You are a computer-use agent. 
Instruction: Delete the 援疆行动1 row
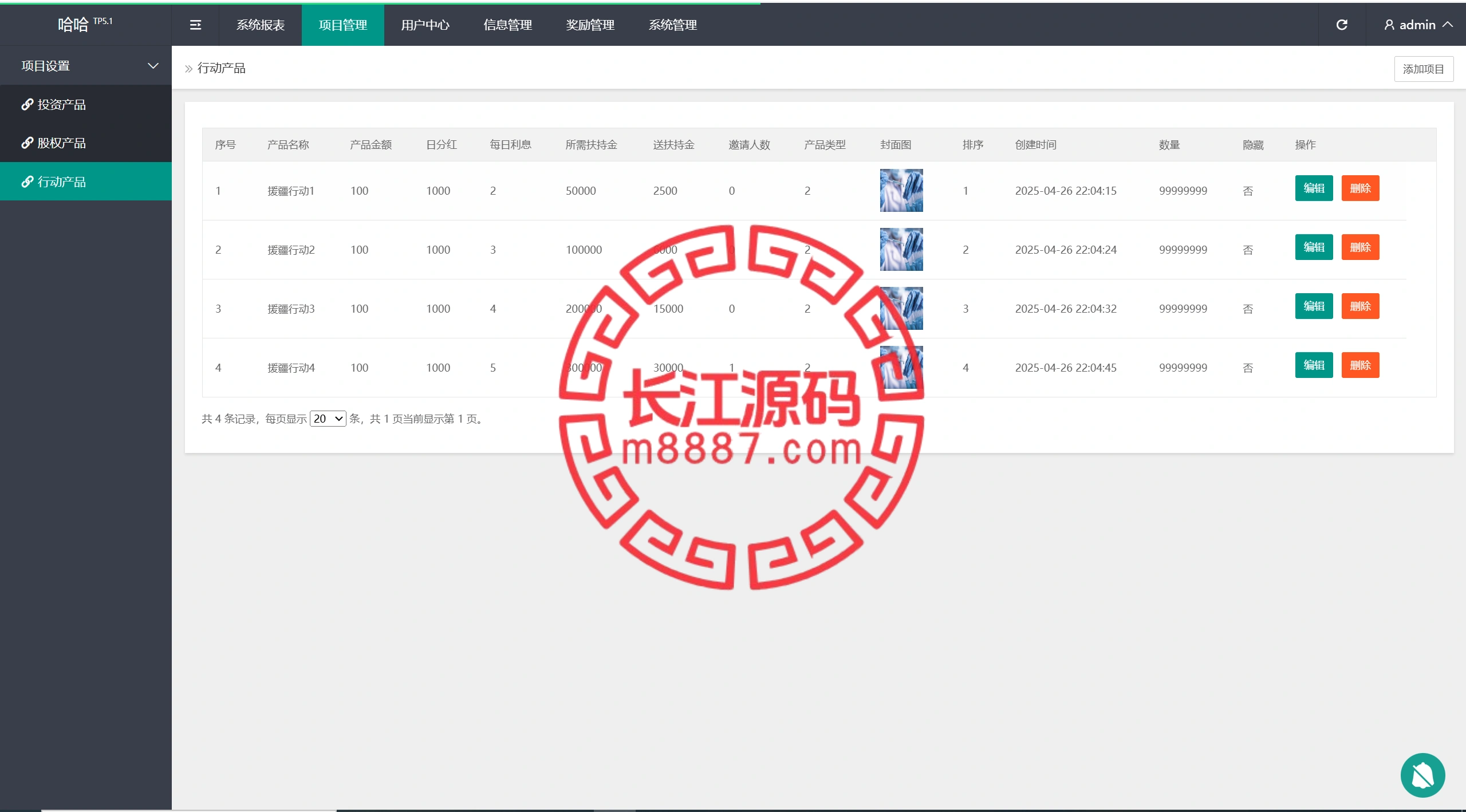click(1360, 188)
